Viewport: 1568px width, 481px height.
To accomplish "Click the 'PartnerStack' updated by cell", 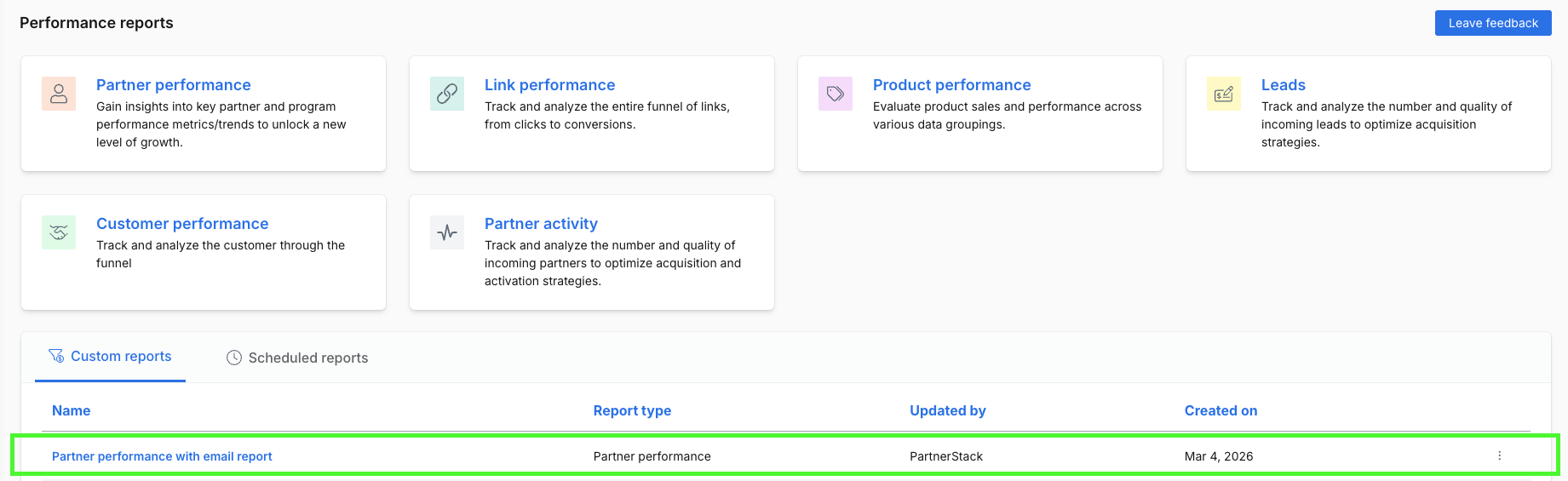I will pyautogui.click(x=945, y=456).
